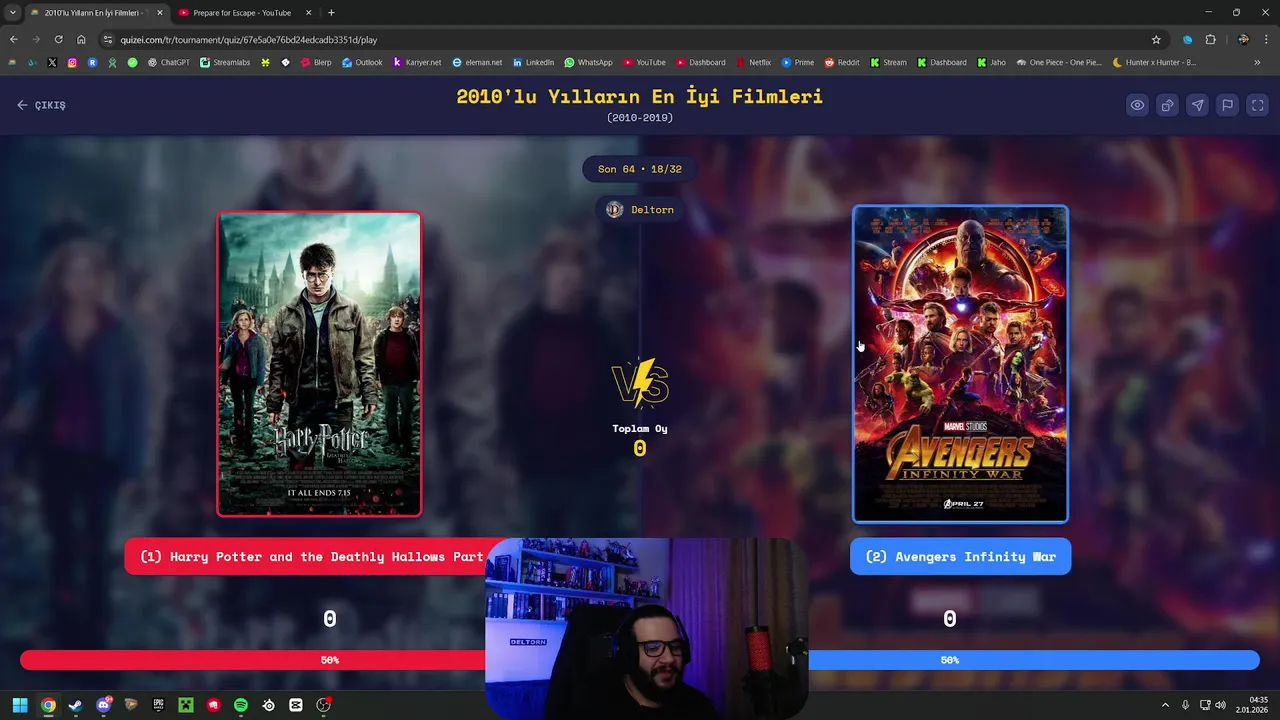
Task: Open the YouTube bookmark
Action: point(644,62)
